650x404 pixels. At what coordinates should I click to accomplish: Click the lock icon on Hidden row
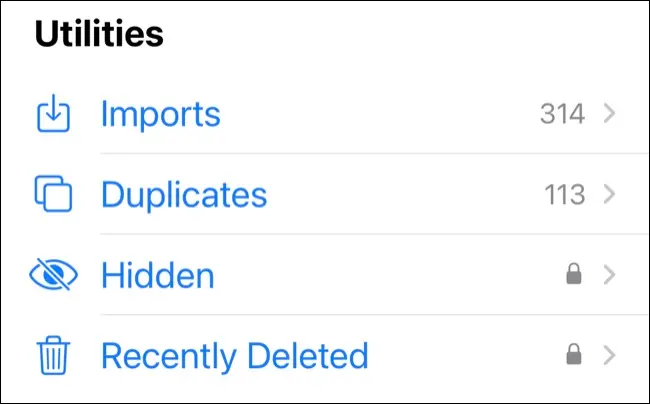[x=574, y=275]
